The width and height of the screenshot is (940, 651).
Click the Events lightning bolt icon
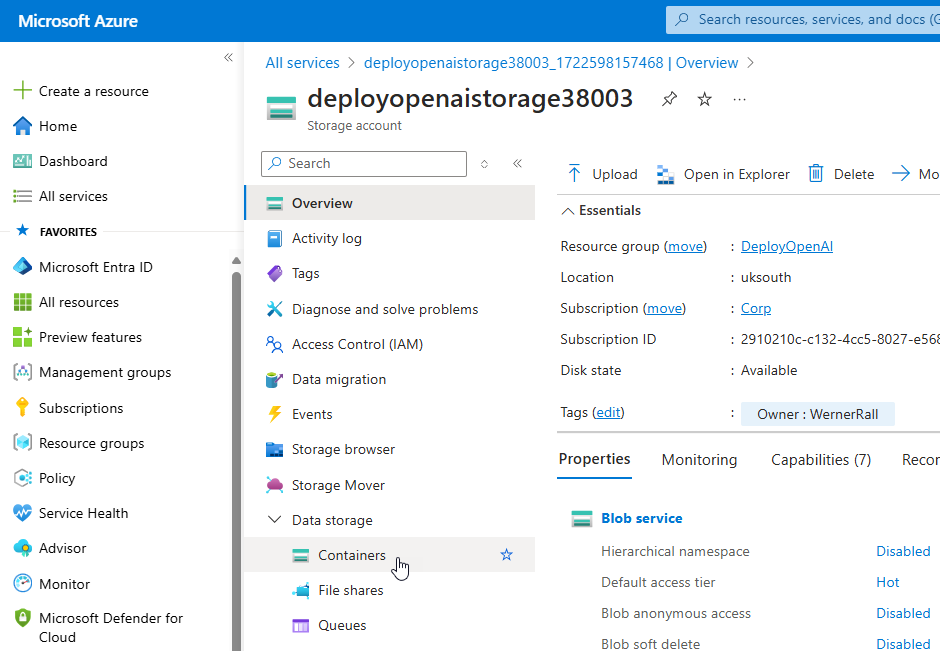pos(274,414)
